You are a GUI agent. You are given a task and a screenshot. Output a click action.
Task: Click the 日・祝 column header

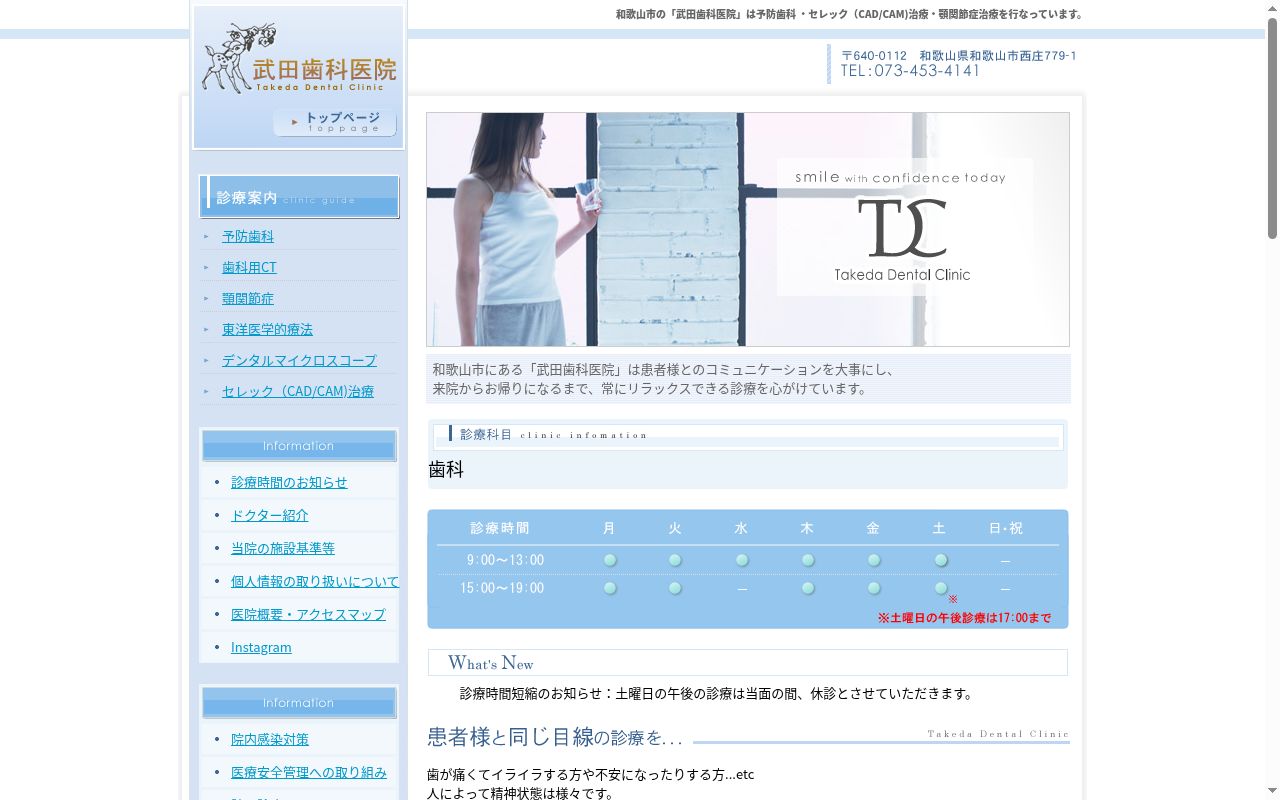click(1005, 528)
